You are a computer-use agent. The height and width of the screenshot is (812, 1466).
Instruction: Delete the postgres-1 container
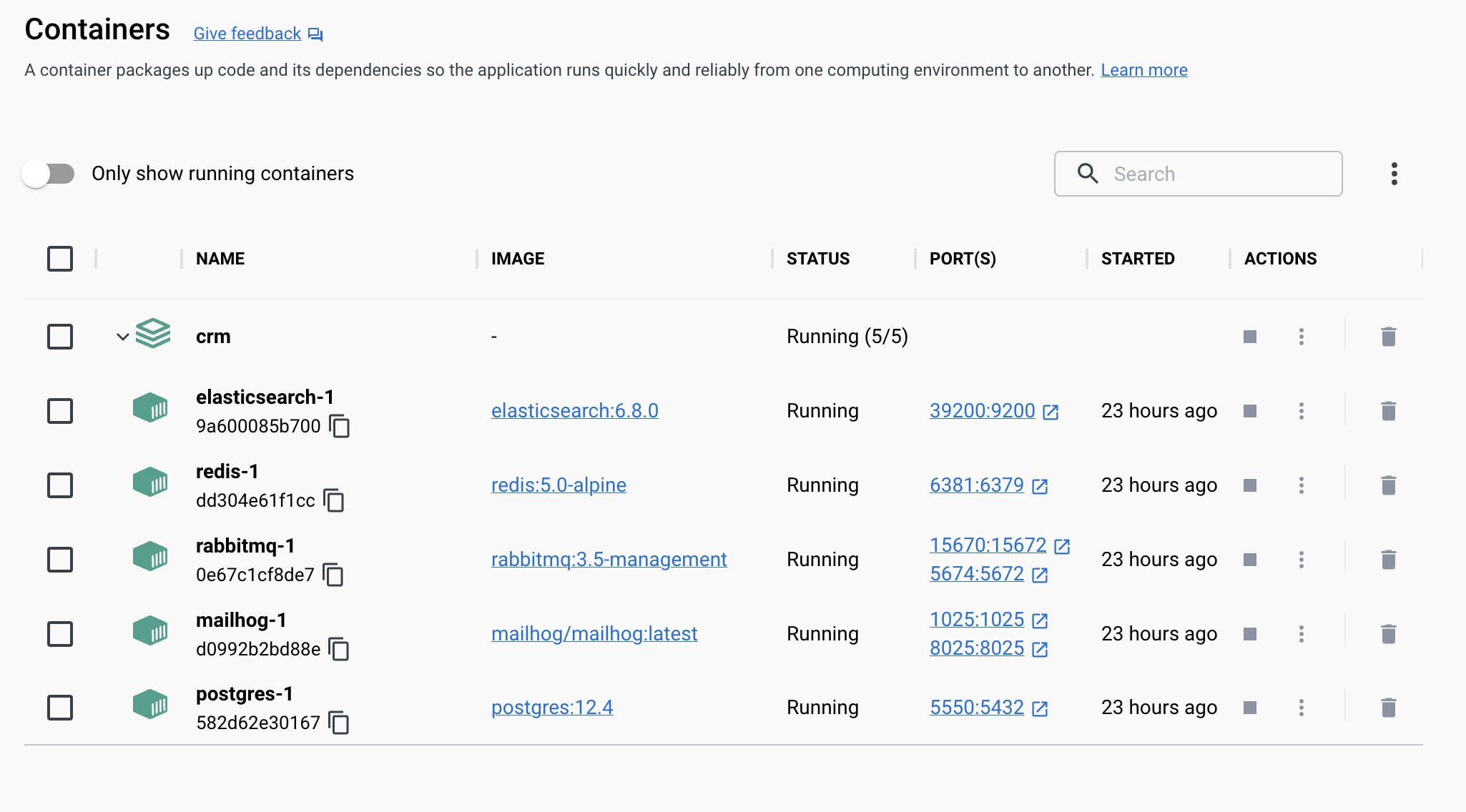pyautogui.click(x=1388, y=708)
